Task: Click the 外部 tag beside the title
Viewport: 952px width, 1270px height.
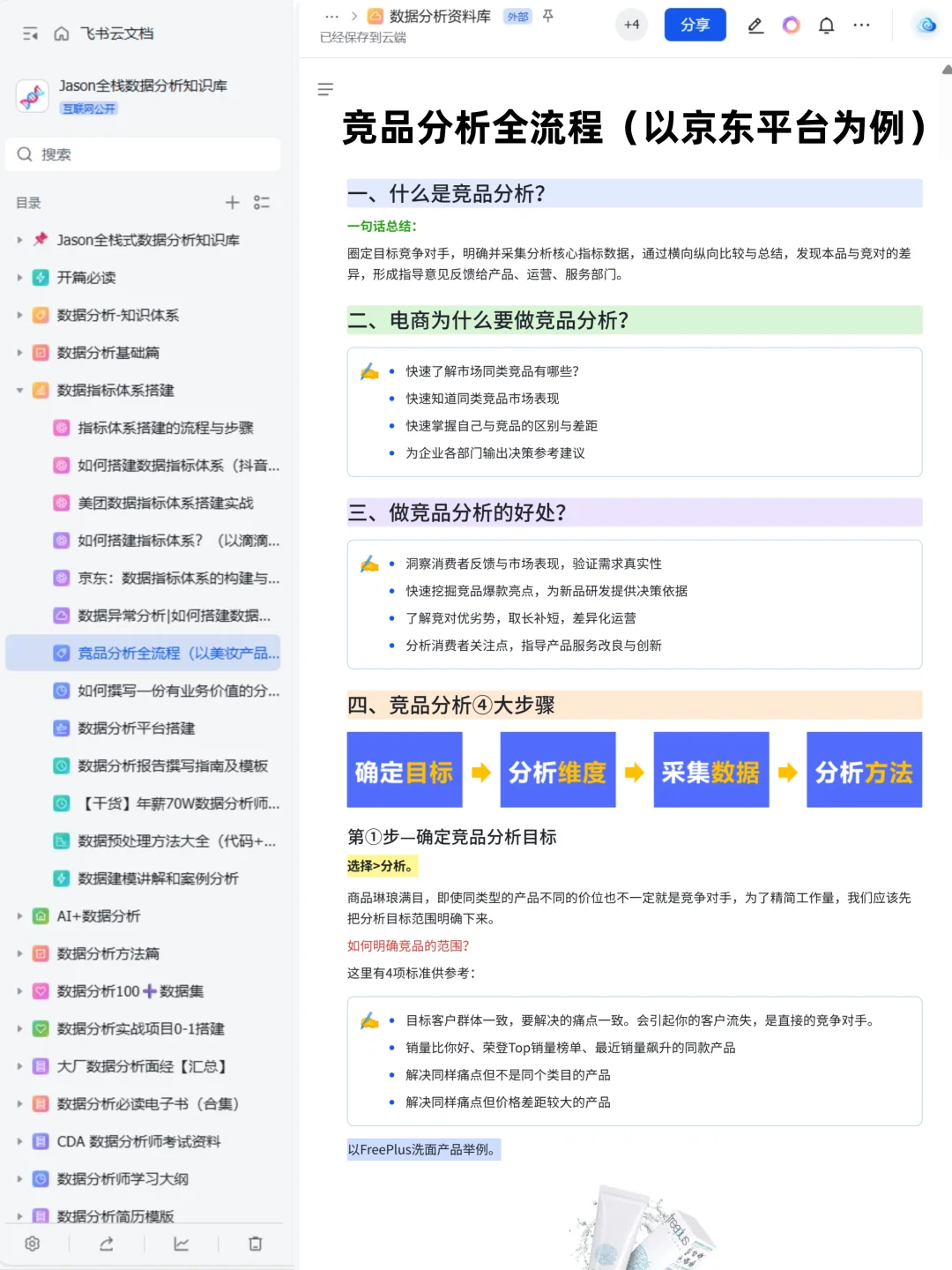Action: [x=517, y=17]
